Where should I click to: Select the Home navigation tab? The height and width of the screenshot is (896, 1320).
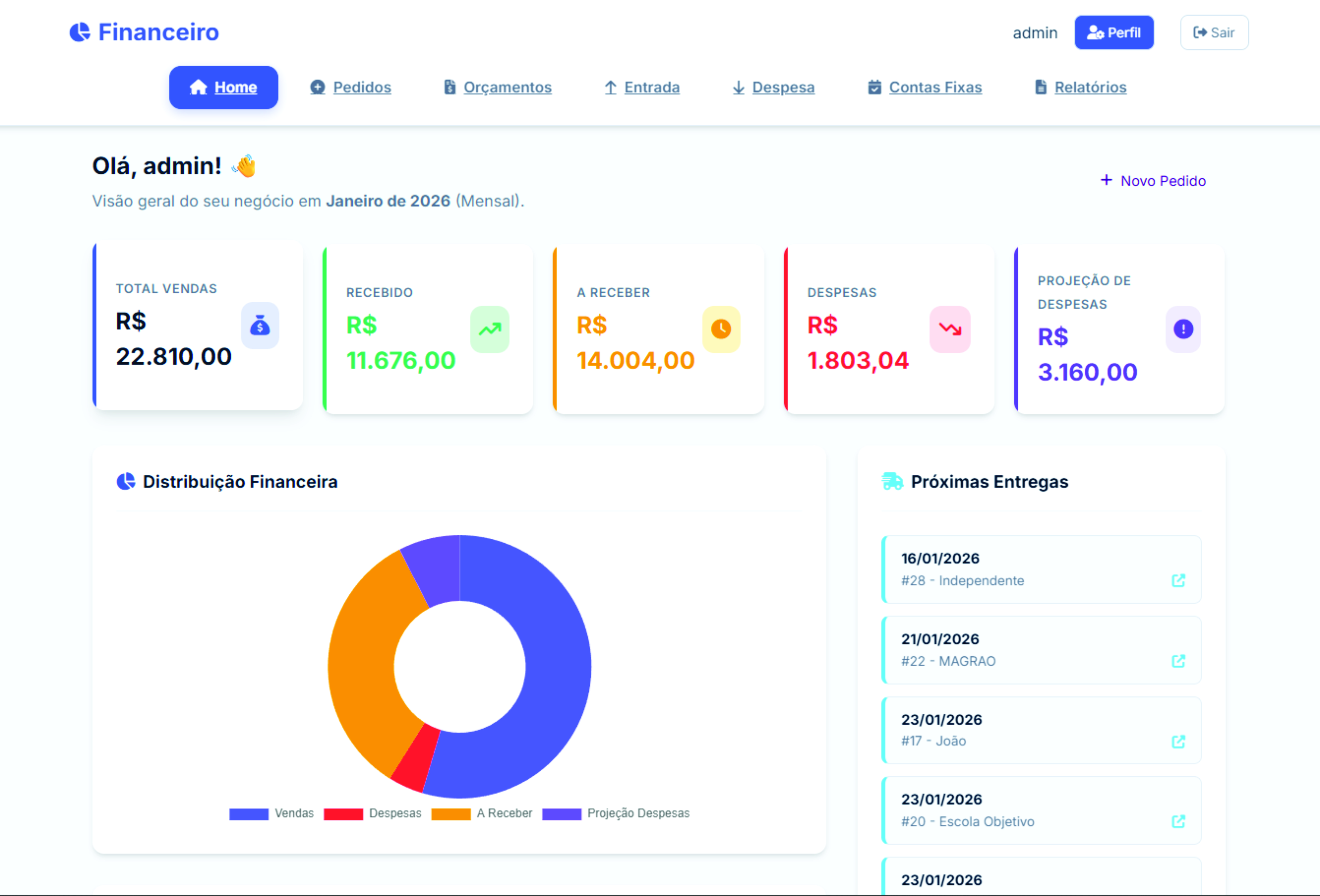[x=223, y=87]
